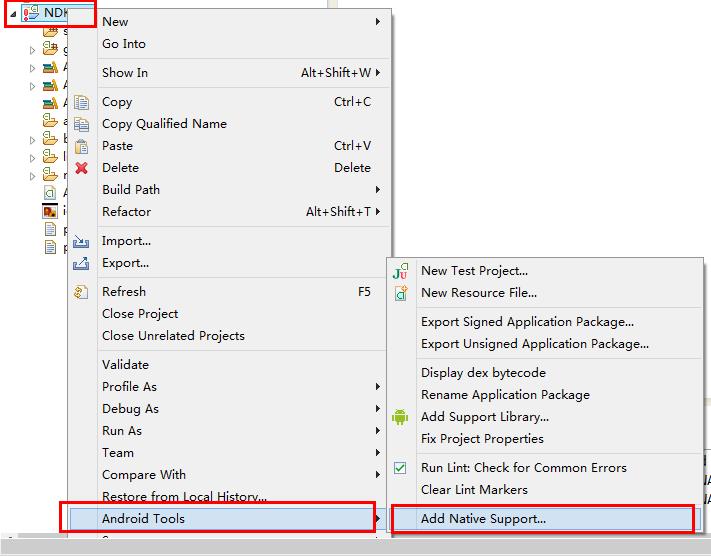Viewport: 711px width, 556px height.
Task: Click the New Test Project JUnit icon
Action: point(400,271)
